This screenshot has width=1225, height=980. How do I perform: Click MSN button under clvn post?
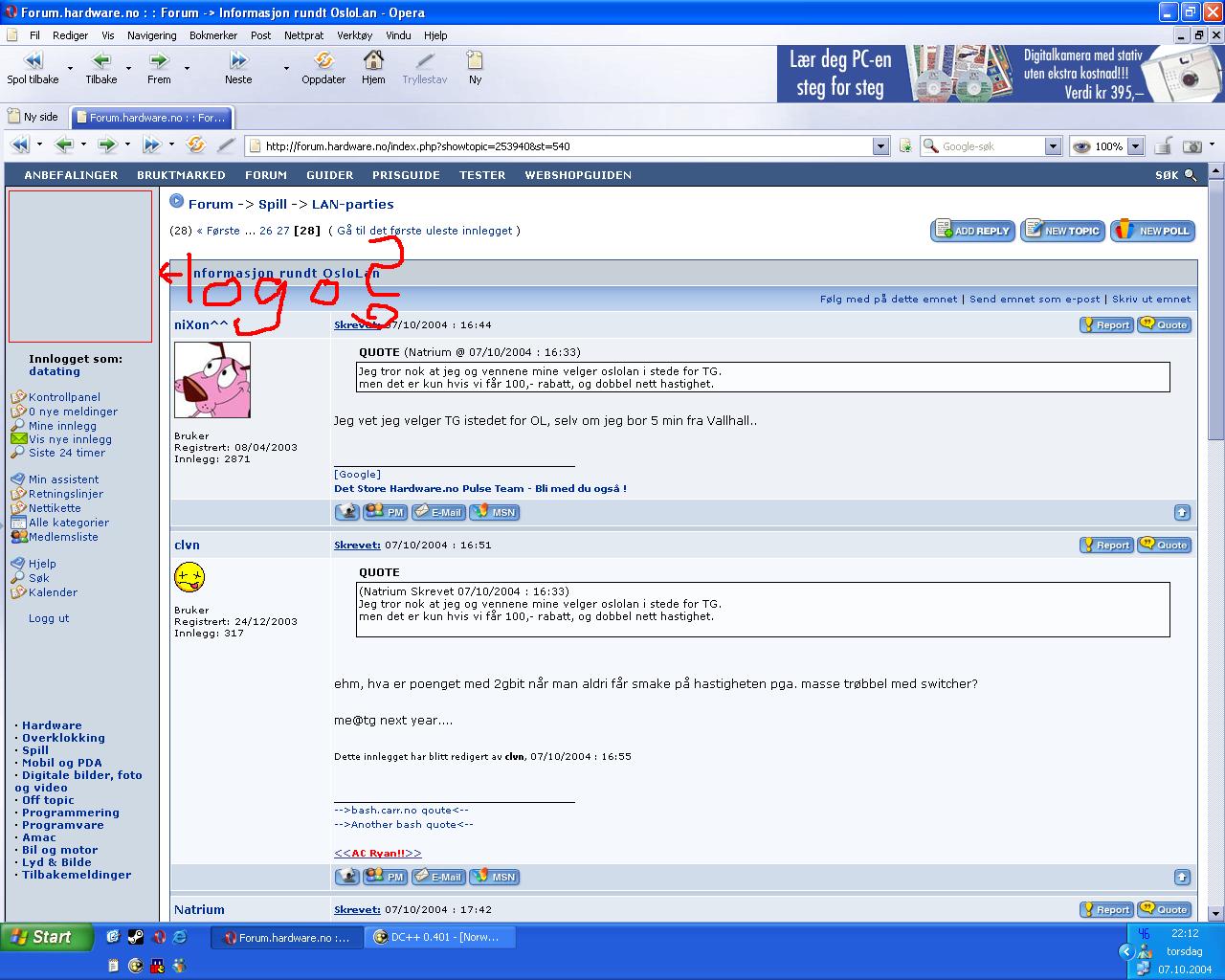pyautogui.click(x=494, y=877)
